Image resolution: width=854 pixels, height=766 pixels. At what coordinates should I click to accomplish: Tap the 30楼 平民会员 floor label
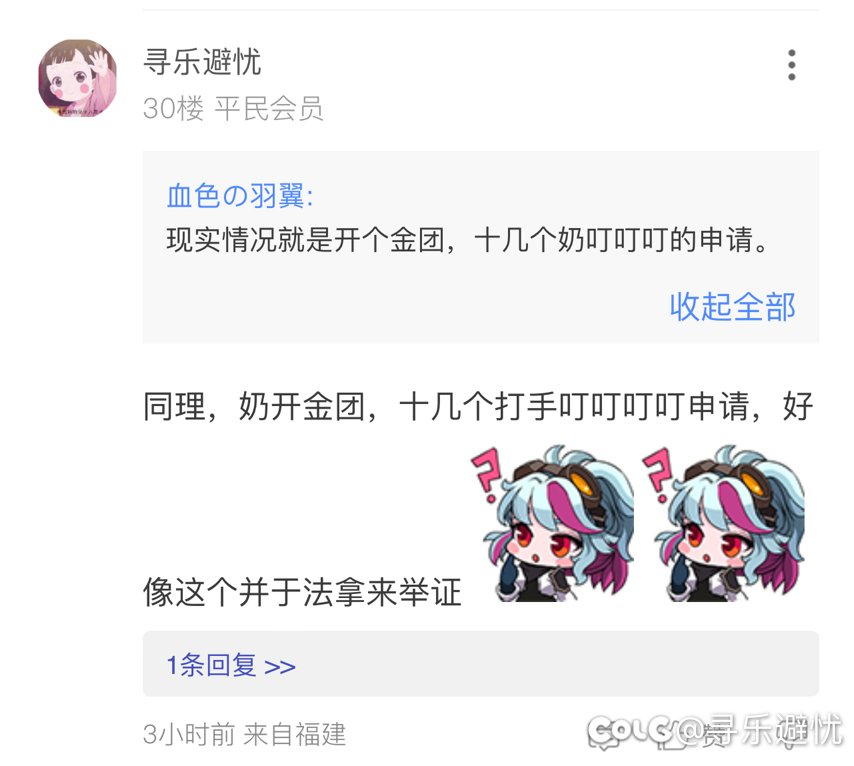tap(233, 108)
